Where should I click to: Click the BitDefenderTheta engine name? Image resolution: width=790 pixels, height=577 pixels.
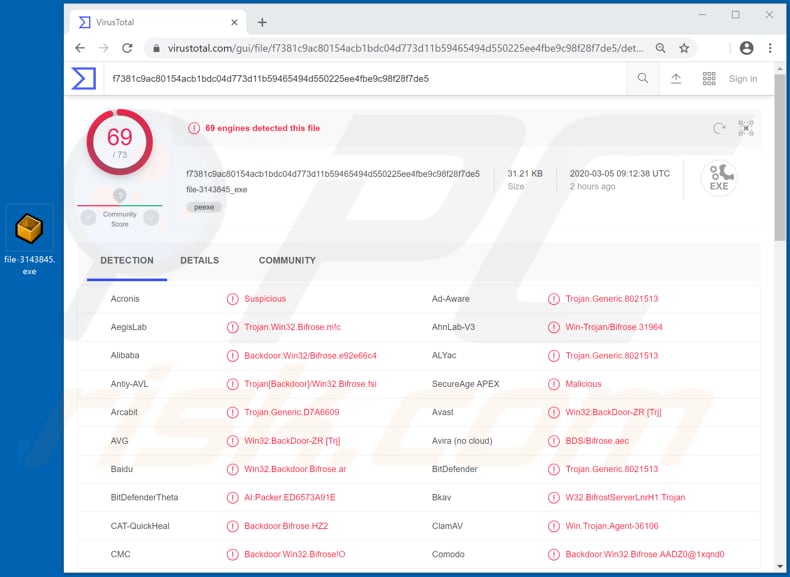tap(145, 497)
